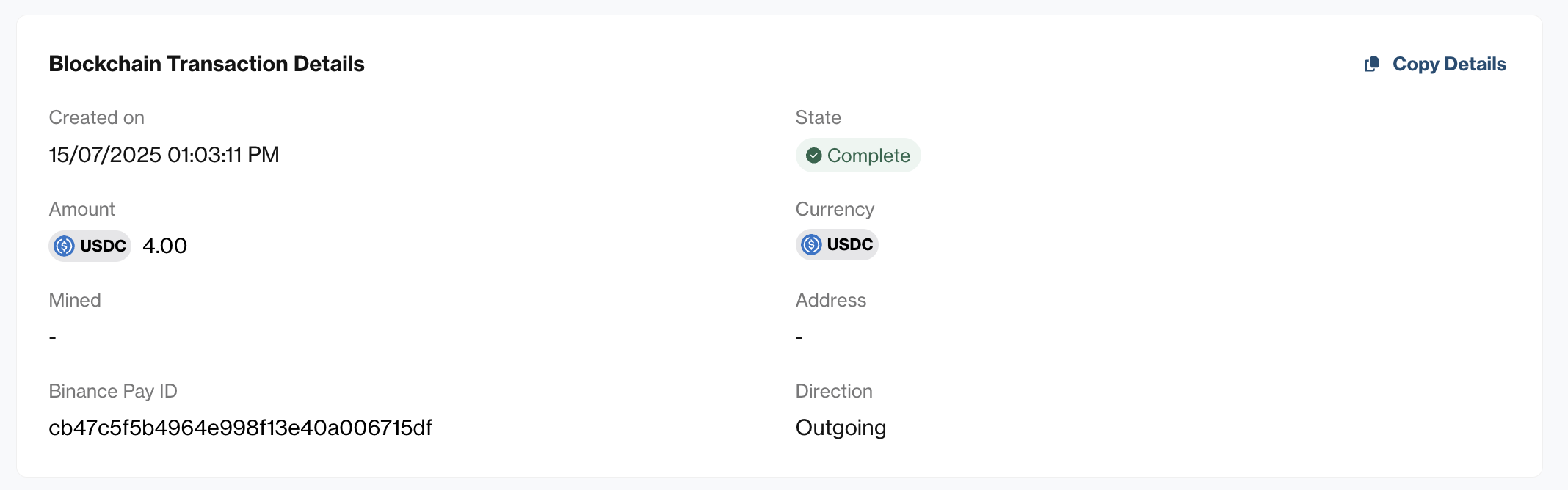Click the Binance Pay ID value
This screenshot has width=1568, height=490.
(x=241, y=428)
